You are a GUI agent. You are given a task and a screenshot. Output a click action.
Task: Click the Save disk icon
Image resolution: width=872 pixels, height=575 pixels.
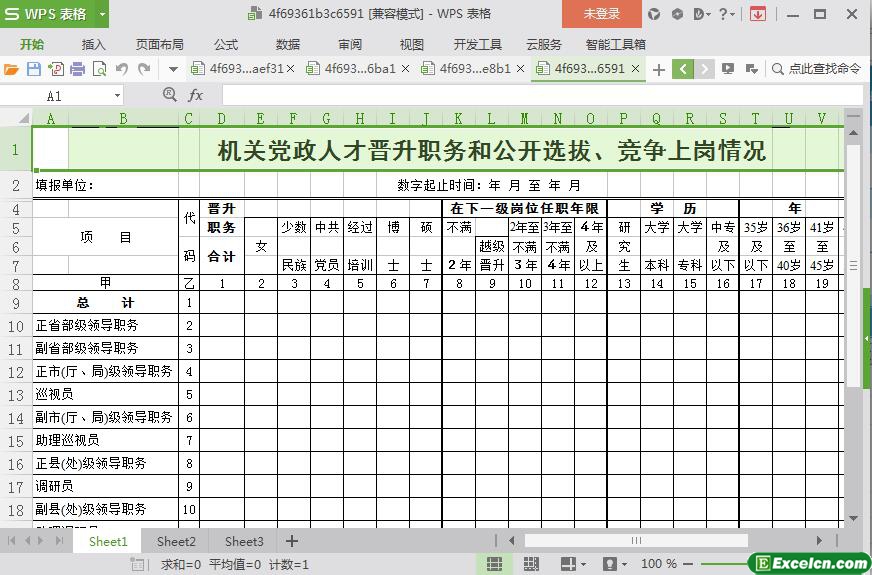(x=34, y=69)
